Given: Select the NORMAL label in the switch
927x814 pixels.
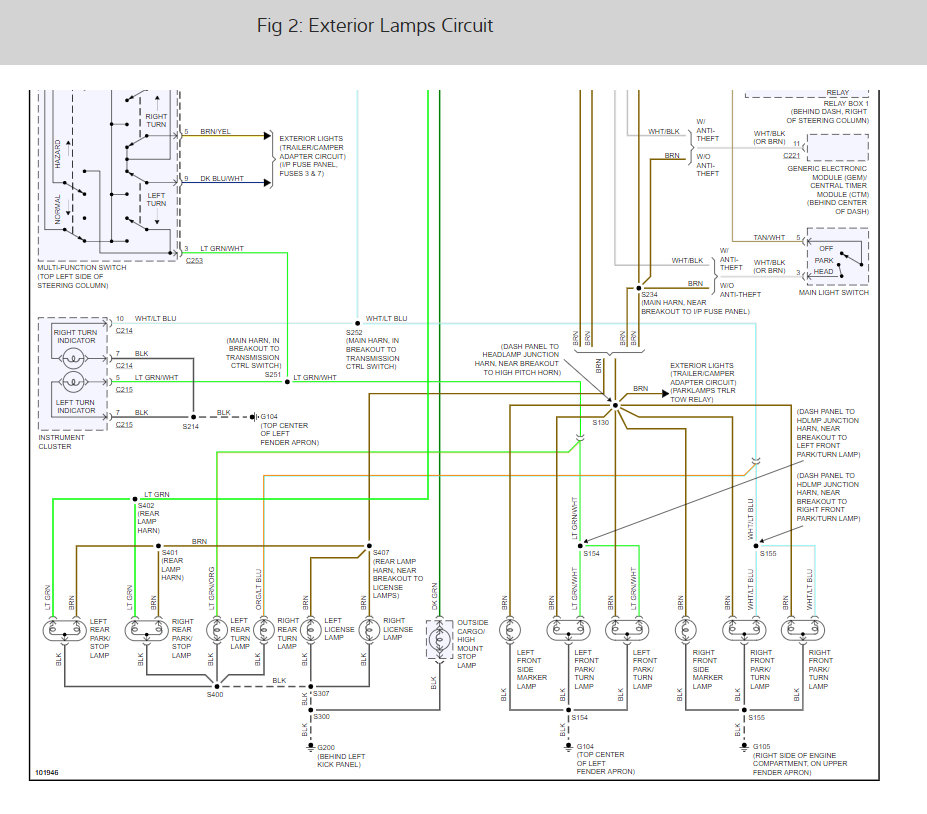Looking at the screenshot, I should coord(57,209).
